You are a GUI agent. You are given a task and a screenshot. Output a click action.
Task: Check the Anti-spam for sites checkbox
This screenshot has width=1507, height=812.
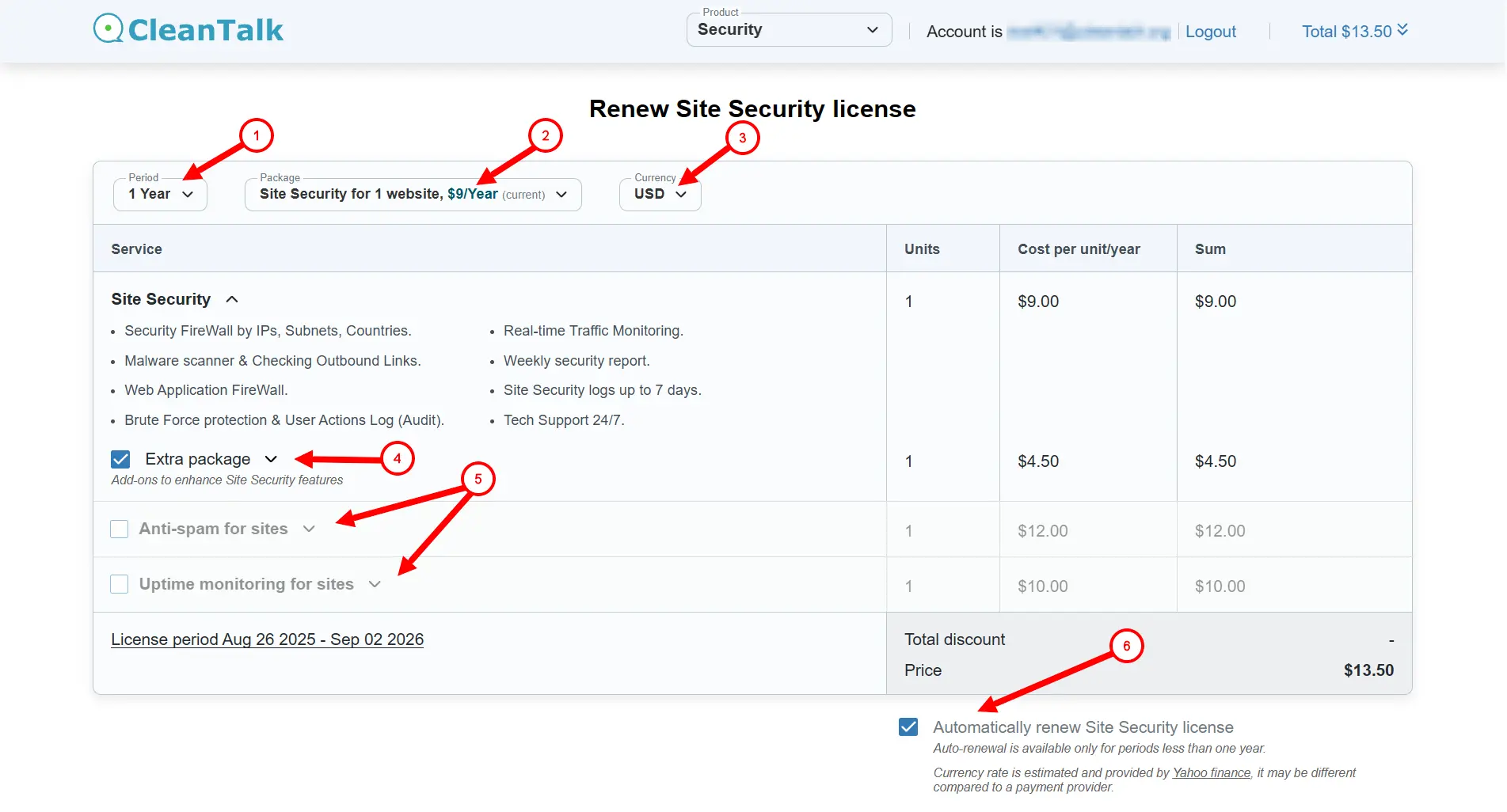120,529
